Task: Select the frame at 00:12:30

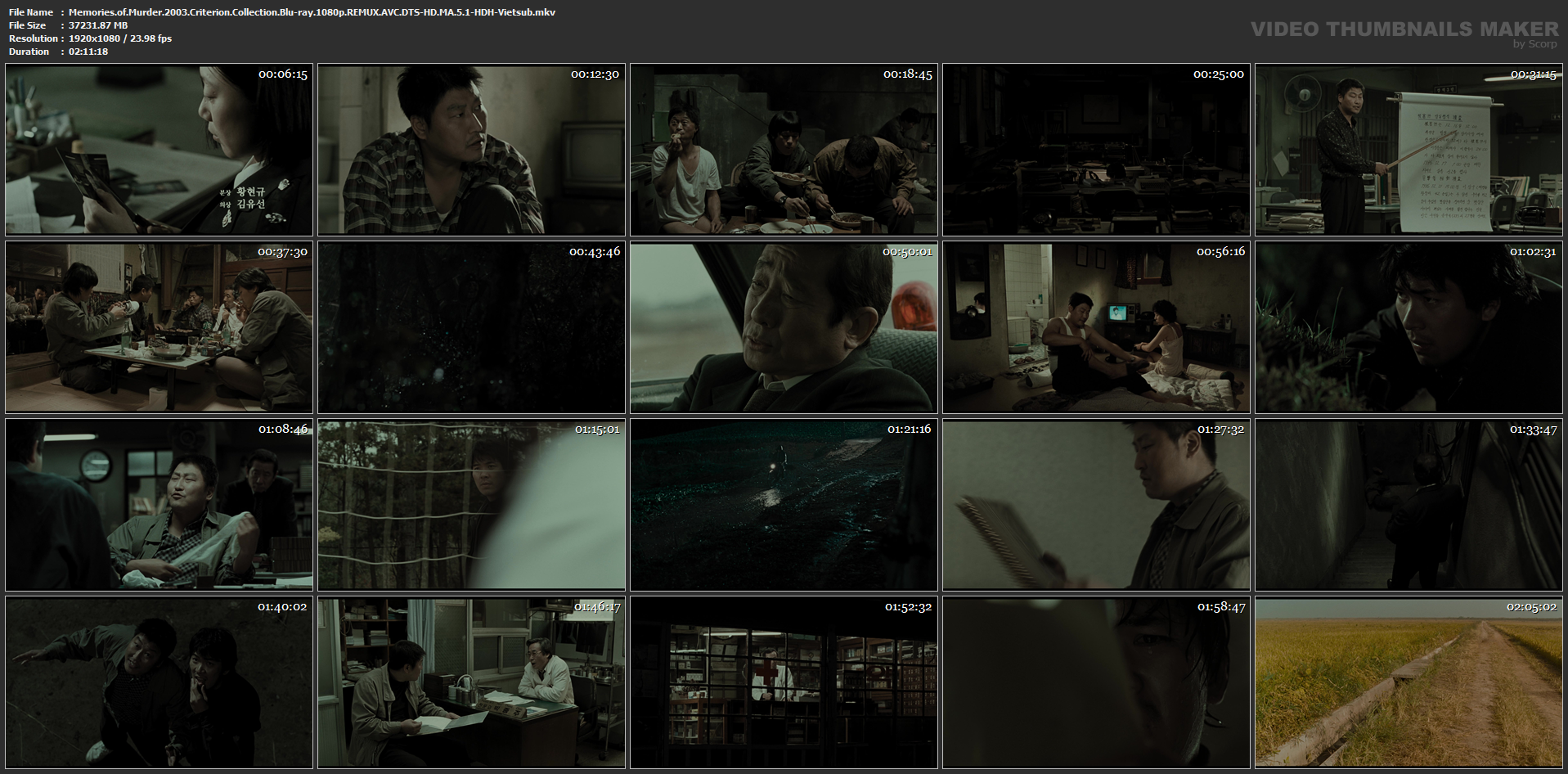Action: coord(471,150)
